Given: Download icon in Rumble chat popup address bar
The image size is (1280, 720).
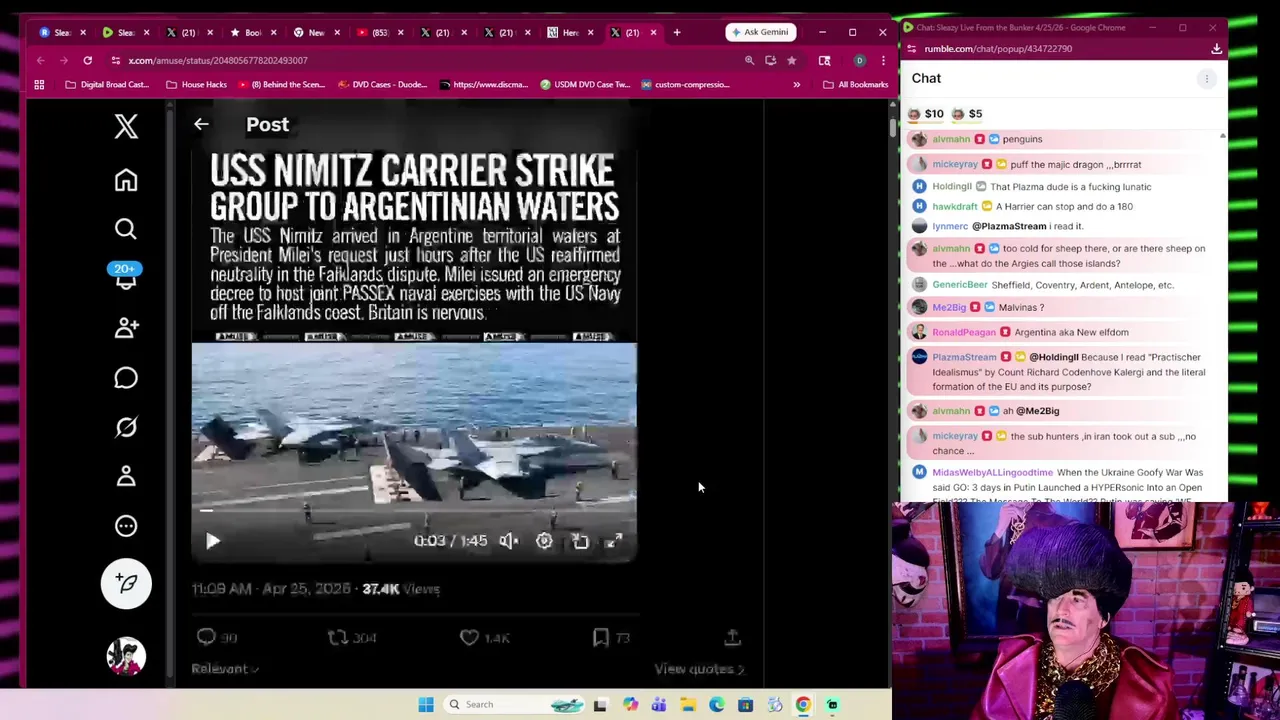Looking at the screenshot, I should [1216, 49].
